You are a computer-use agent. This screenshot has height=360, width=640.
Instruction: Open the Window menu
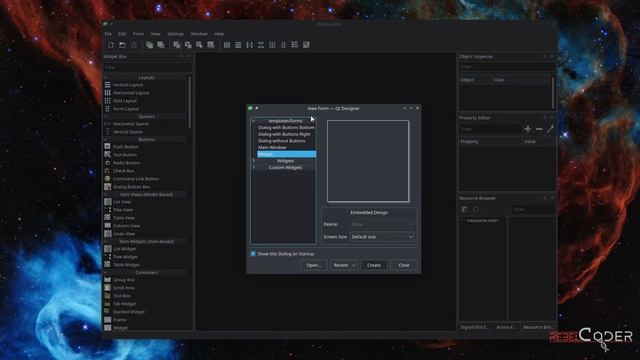[x=199, y=34]
